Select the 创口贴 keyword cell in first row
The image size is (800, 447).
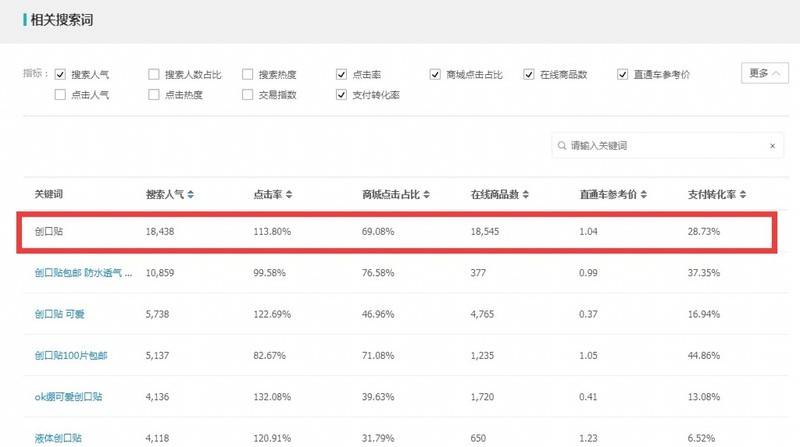tap(48, 232)
